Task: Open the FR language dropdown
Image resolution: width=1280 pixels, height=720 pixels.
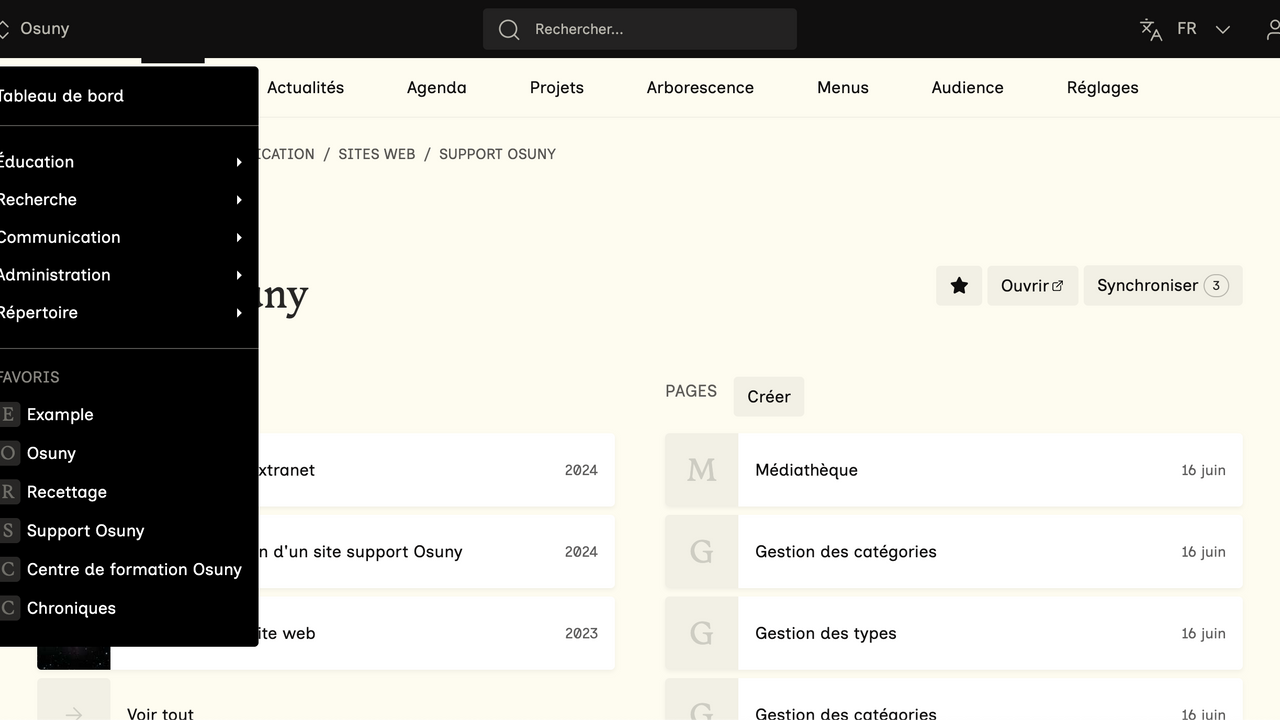Action: pos(1204,29)
